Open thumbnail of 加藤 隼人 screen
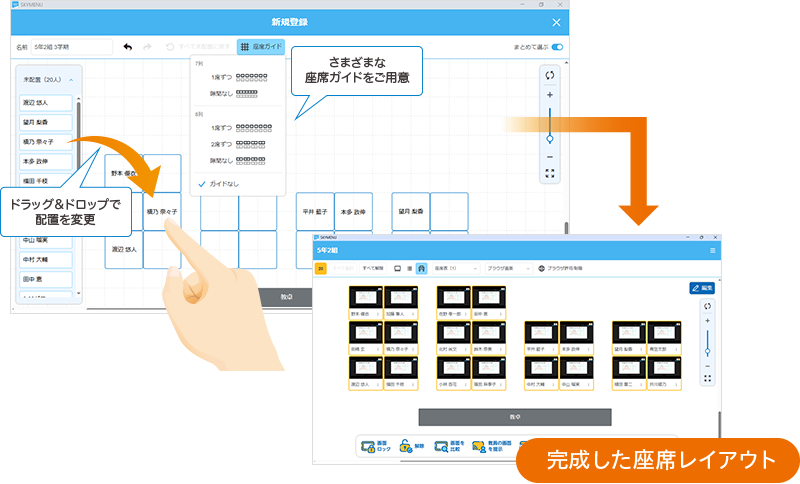 401,297
